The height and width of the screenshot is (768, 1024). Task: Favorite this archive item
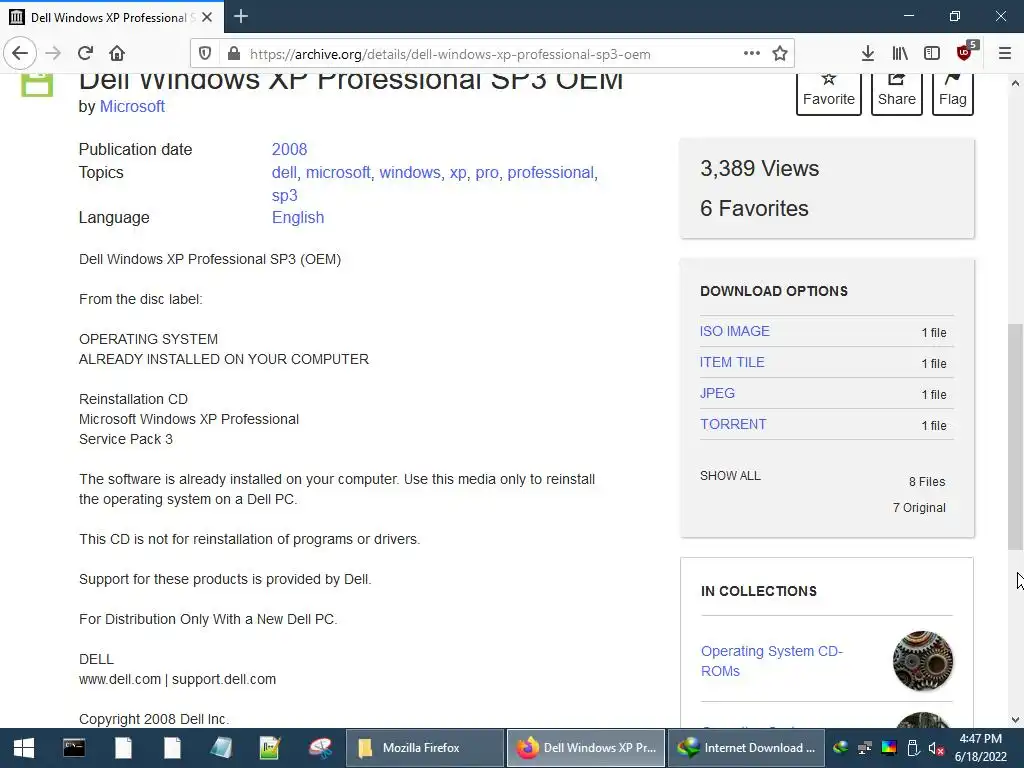829,93
